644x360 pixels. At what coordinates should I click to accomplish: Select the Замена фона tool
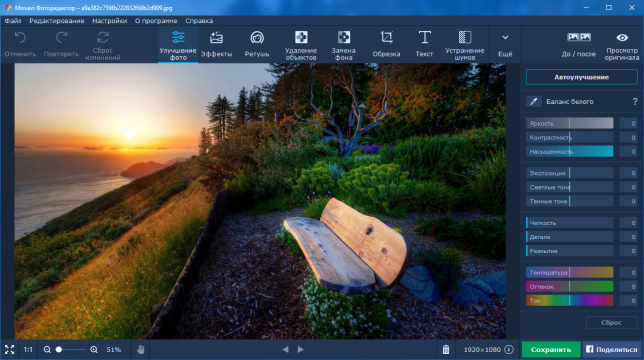pyautogui.click(x=343, y=44)
